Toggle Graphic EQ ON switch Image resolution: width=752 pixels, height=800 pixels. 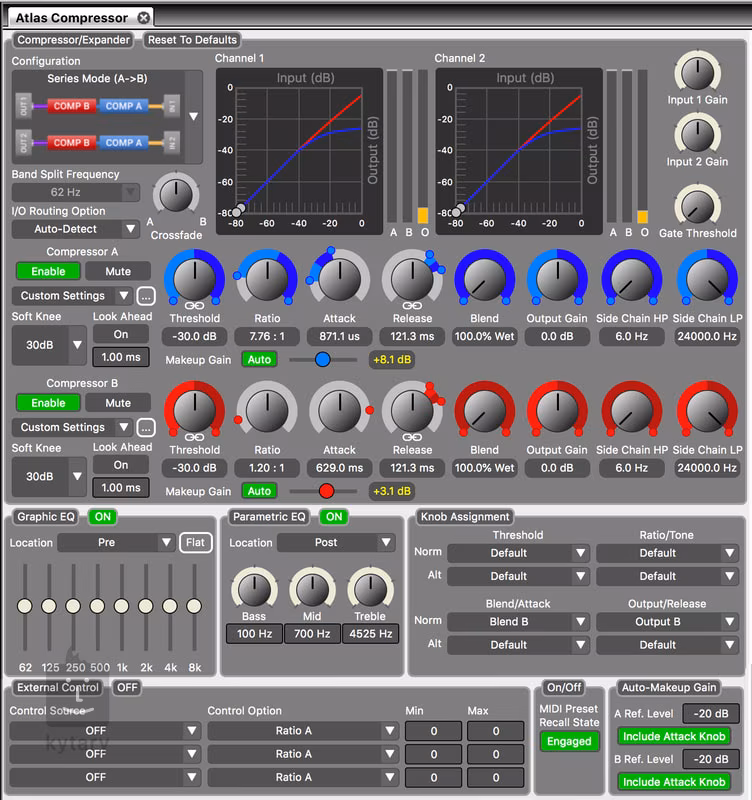[102, 517]
